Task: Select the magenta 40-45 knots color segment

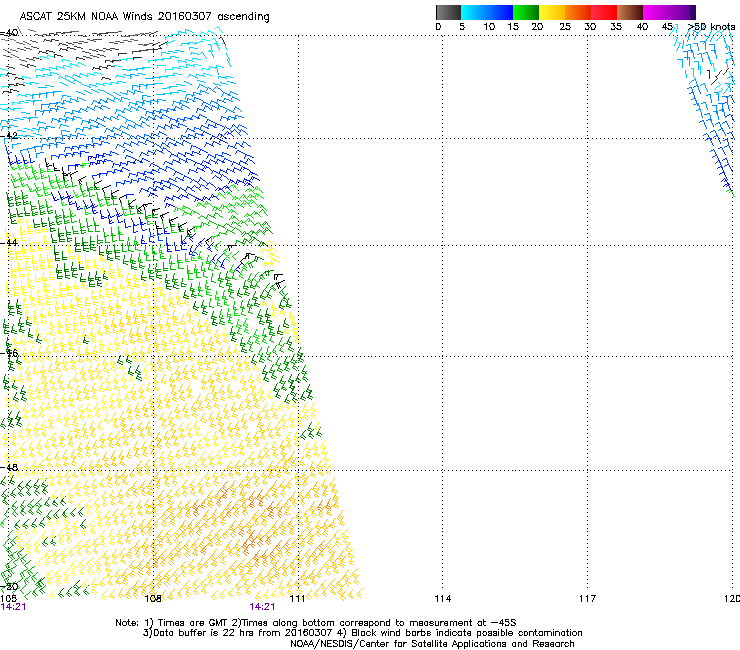Action: [x=656, y=12]
